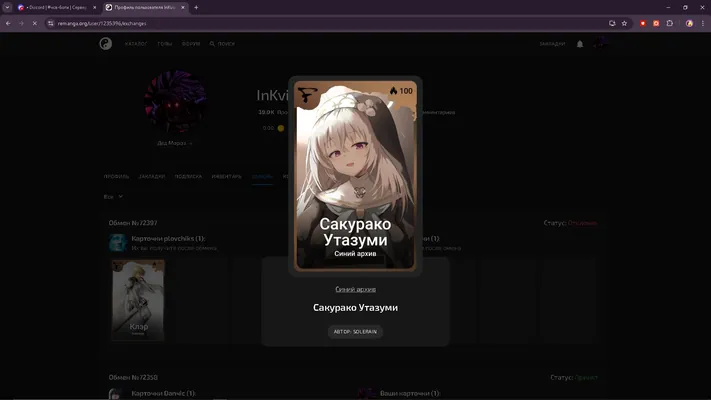711x400 pixels.
Task: Switch to the Подписка profile tab
Action: [x=188, y=176]
